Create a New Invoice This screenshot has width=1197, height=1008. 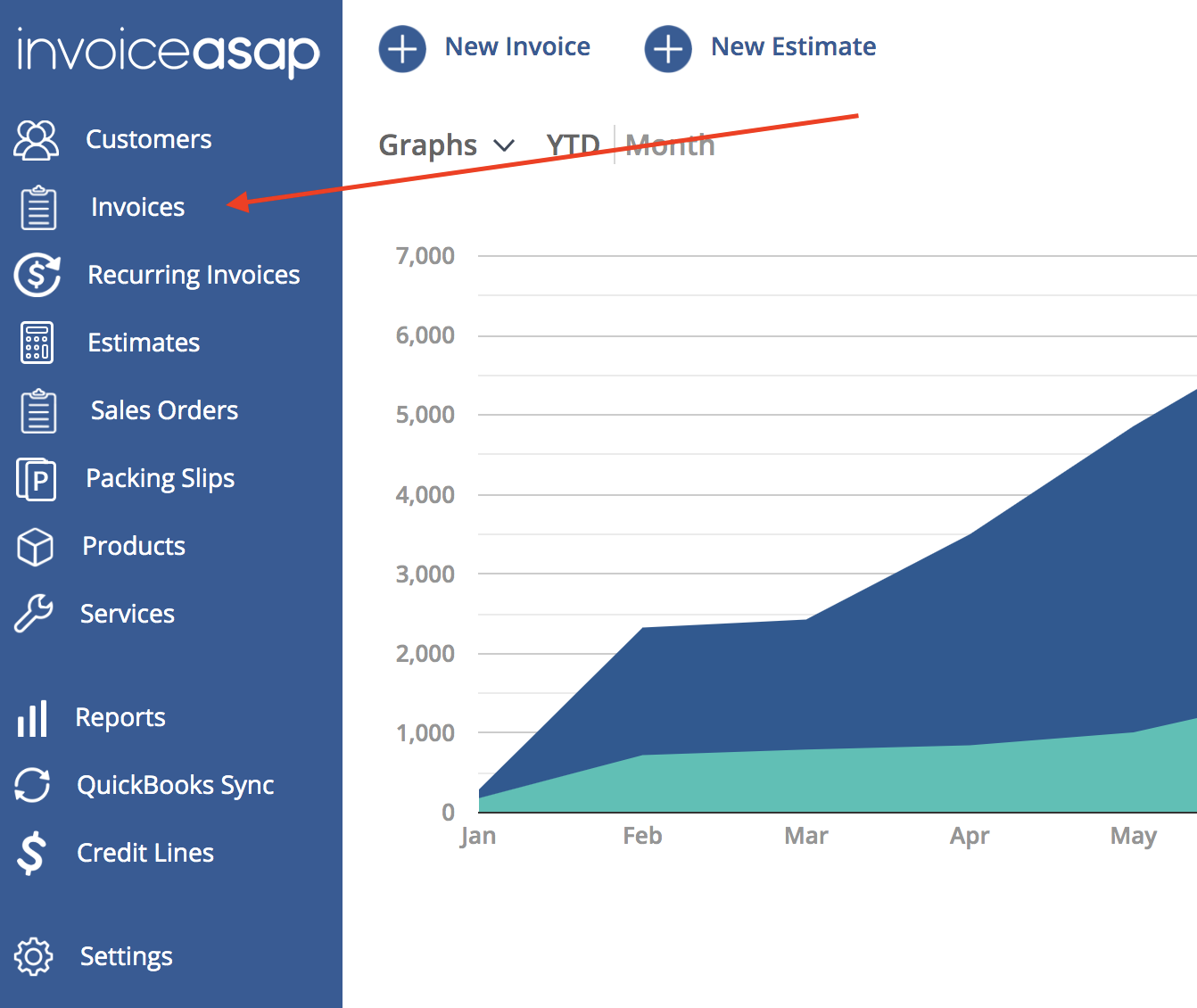pyautogui.click(x=517, y=46)
